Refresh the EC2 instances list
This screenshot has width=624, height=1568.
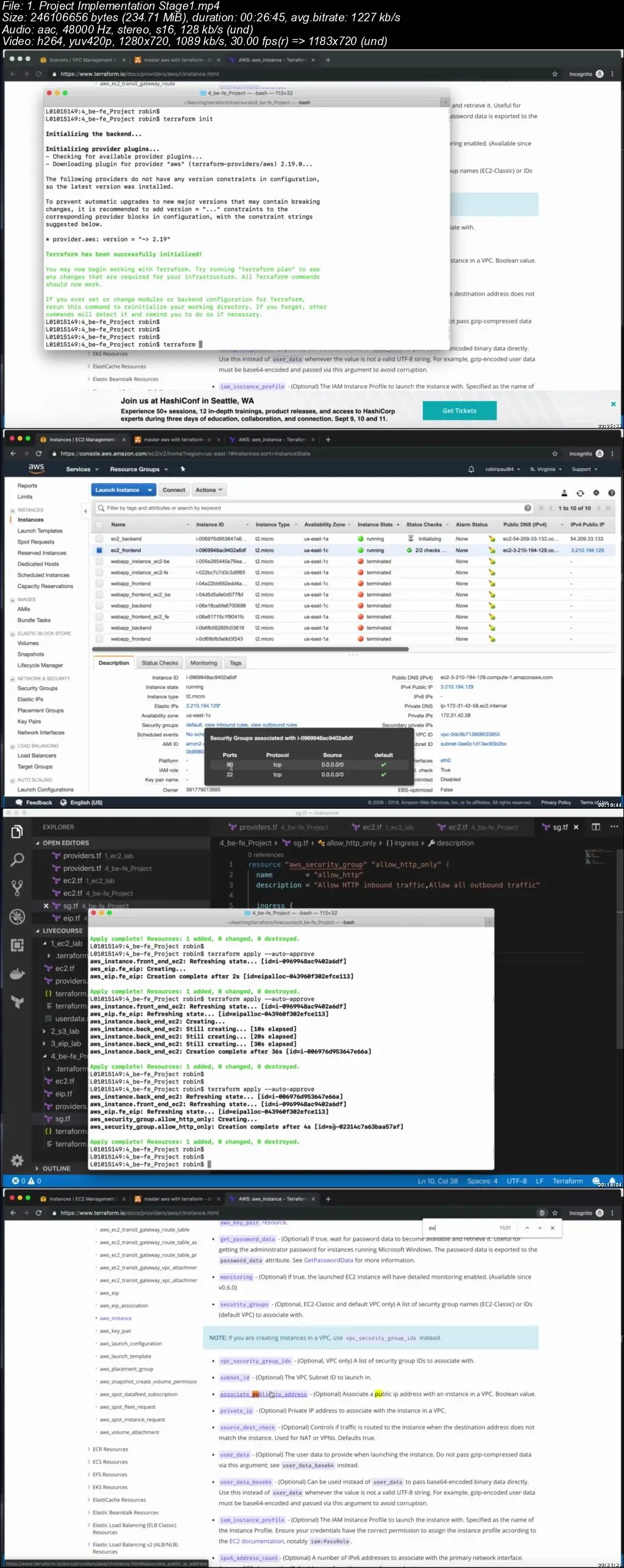click(x=580, y=493)
